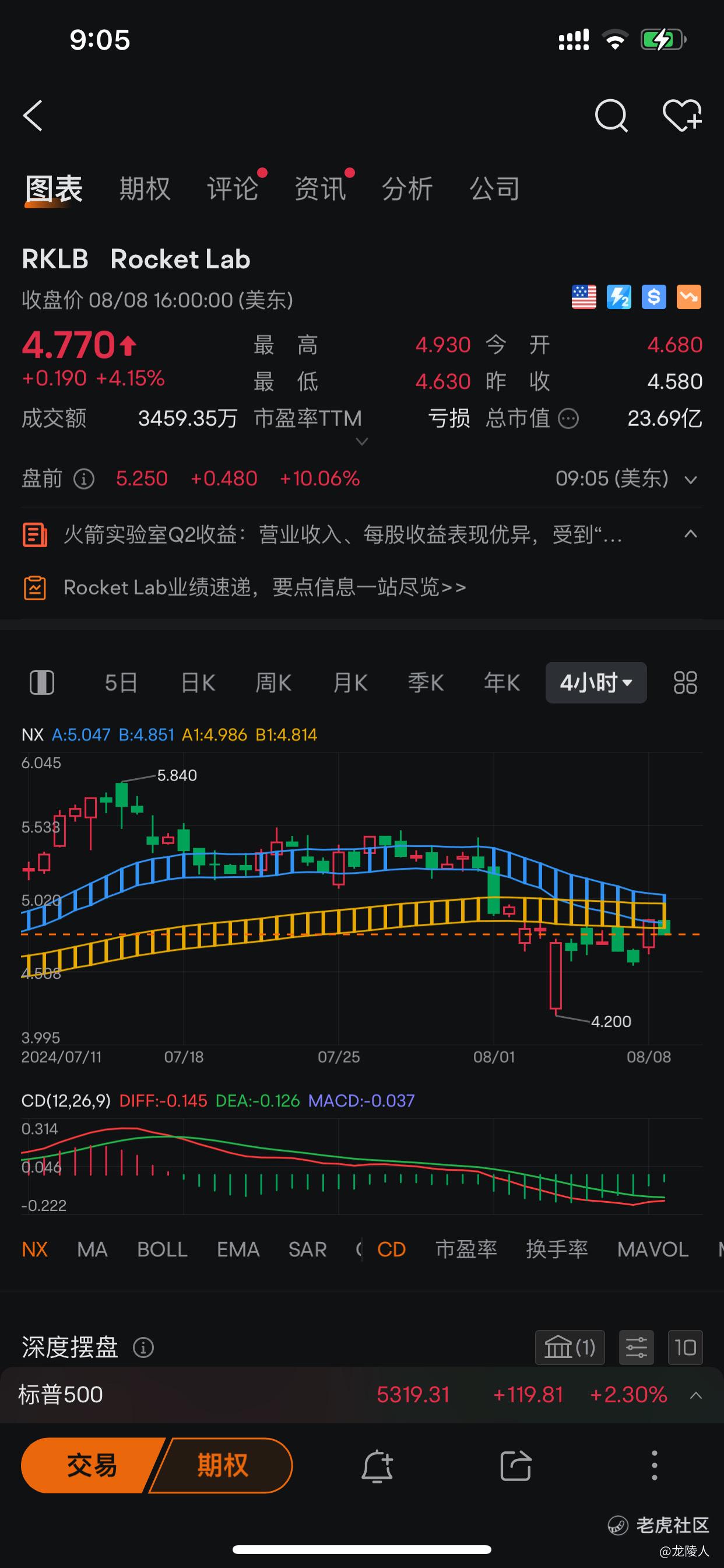The image size is (724, 1568).
Task: Select the 年K chart period
Action: coord(501,682)
